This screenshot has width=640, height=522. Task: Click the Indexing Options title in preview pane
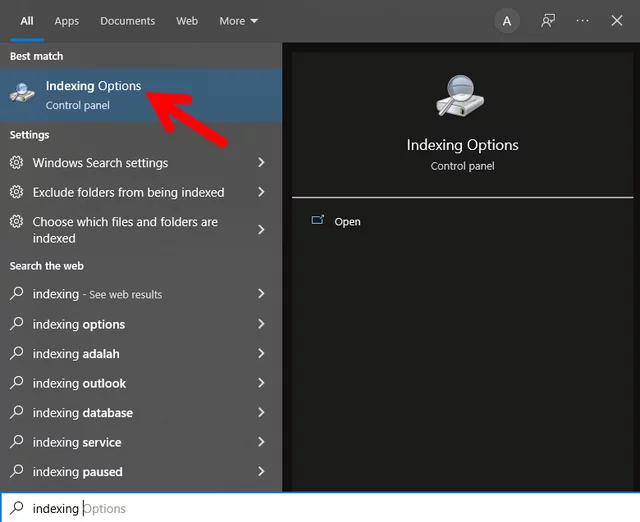coord(462,145)
